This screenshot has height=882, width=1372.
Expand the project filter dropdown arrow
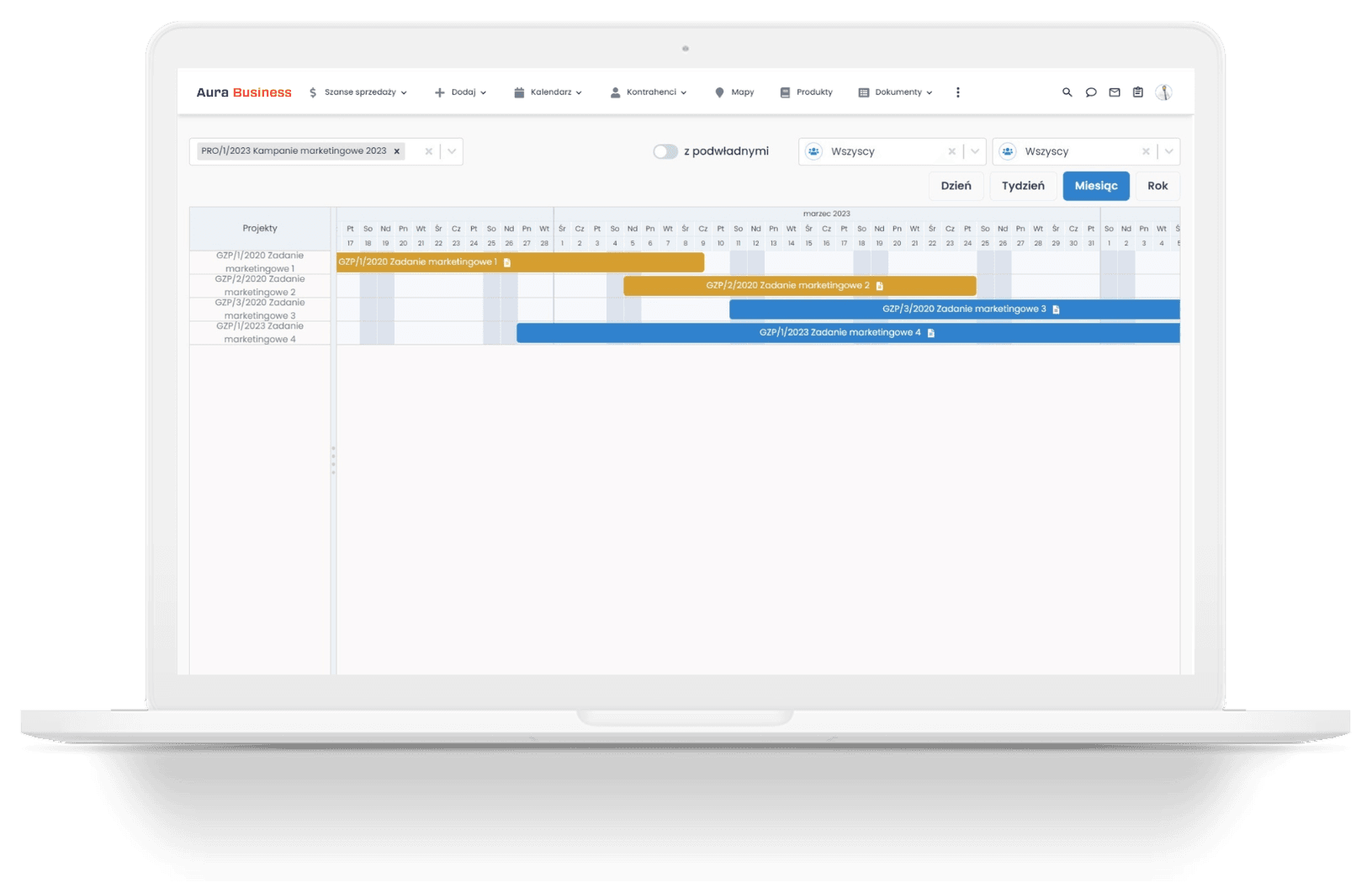point(452,151)
